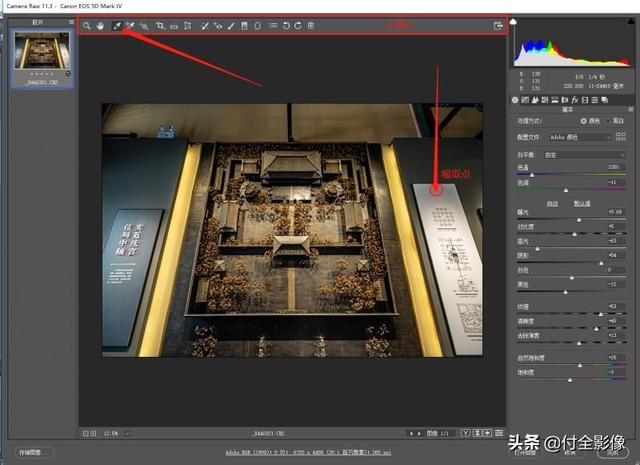Select the Zoom tool in the toolbar
Screen dimensions: 640x465
(x=88, y=25)
